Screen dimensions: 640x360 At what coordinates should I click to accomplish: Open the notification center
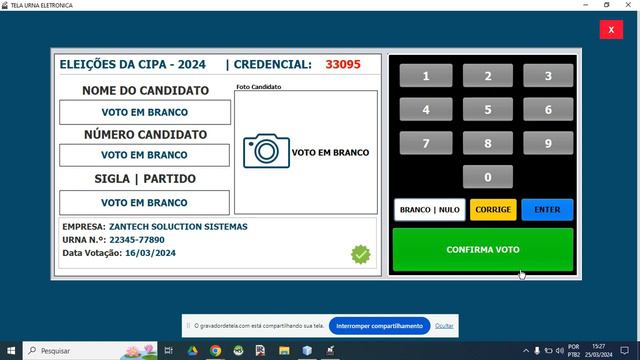pos(624,351)
